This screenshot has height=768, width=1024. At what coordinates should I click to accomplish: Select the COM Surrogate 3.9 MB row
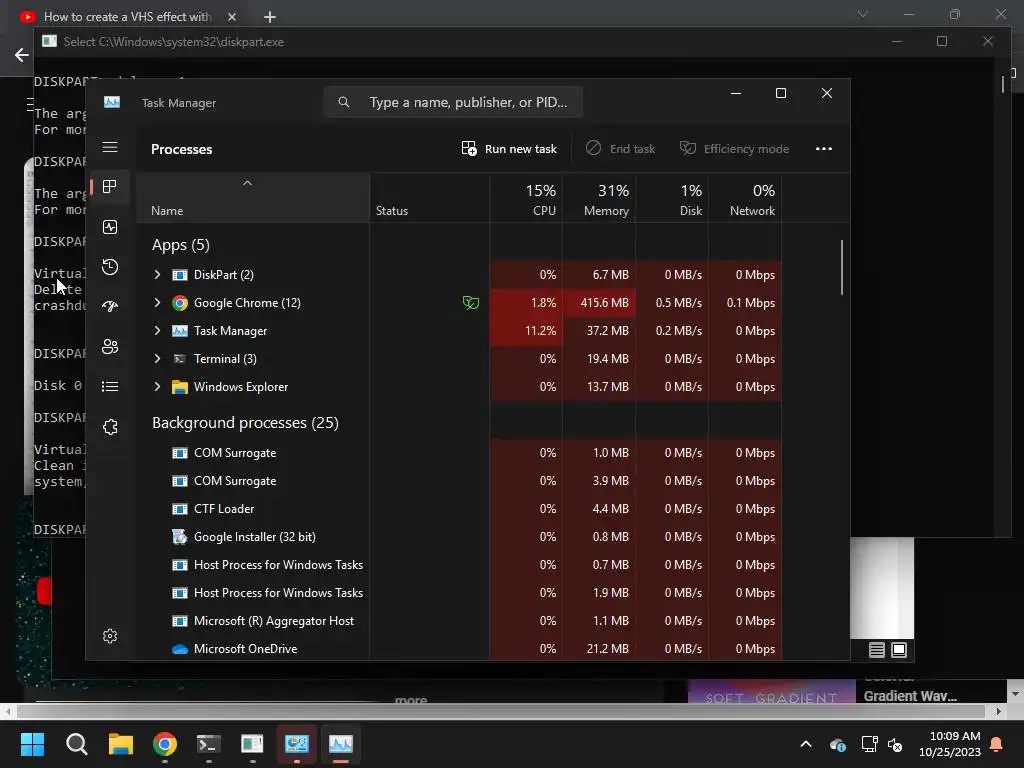point(459,481)
